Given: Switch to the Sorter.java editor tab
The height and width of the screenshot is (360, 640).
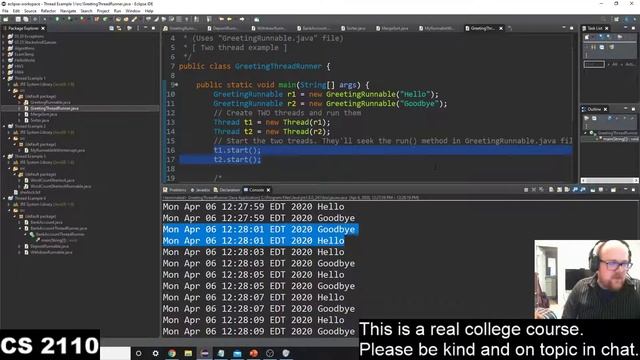Looking at the screenshot, I should [x=353, y=28].
